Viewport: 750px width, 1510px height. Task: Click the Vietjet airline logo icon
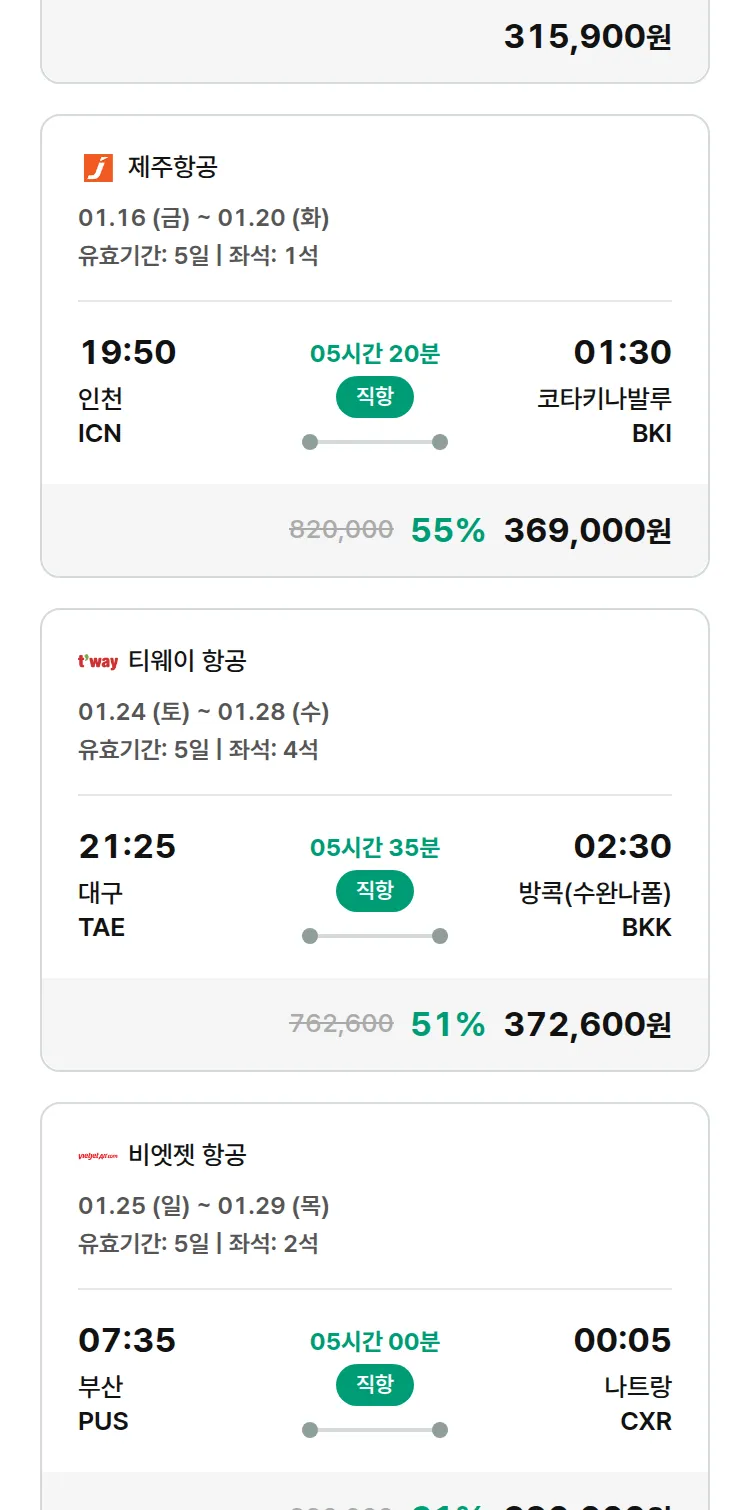pos(98,1156)
